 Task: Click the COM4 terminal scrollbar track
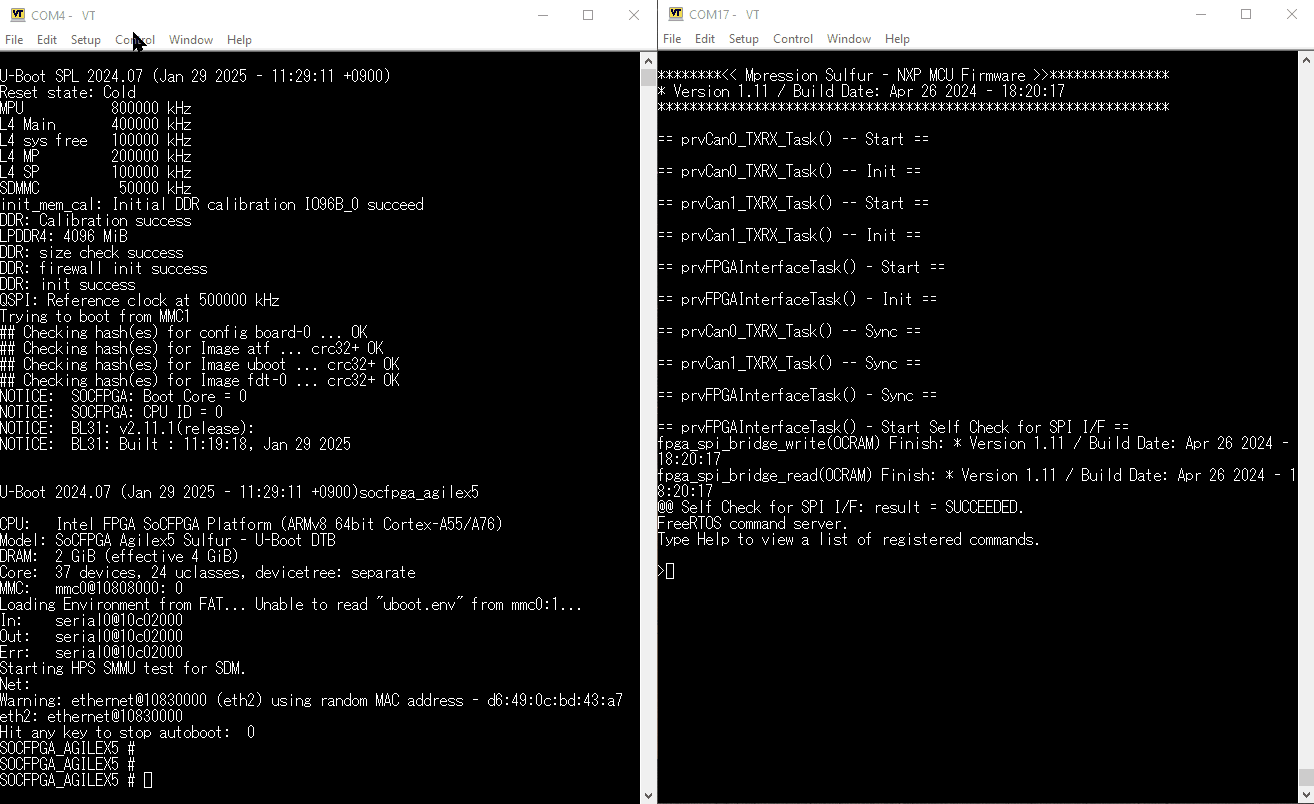(x=647, y=400)
